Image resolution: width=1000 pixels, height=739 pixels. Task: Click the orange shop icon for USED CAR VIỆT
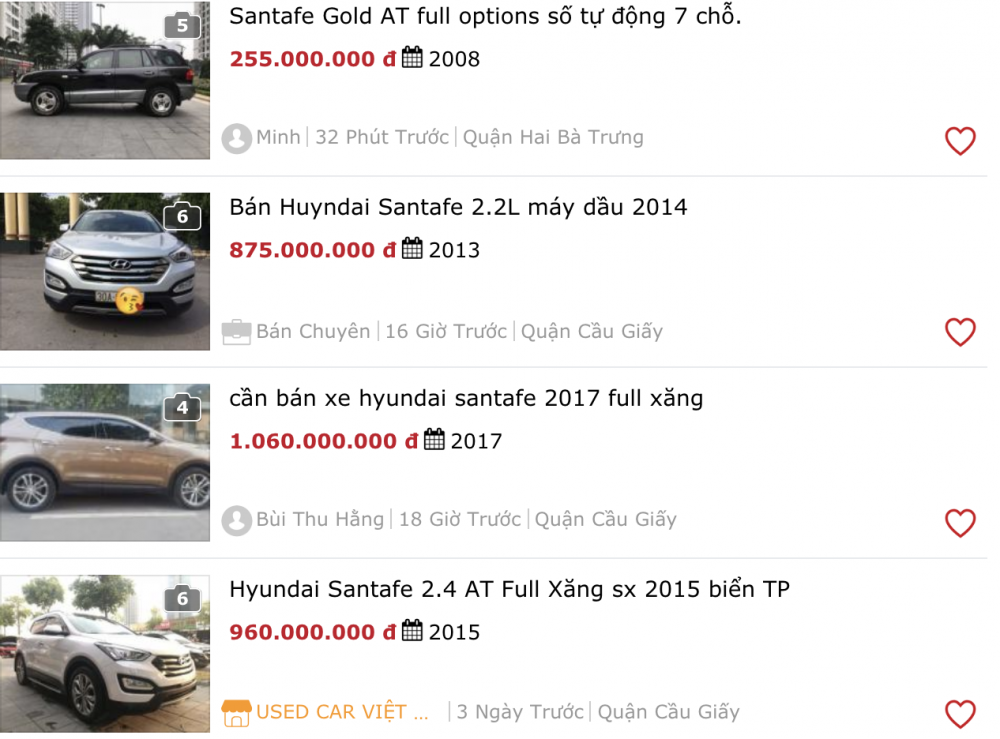point(236,712)
